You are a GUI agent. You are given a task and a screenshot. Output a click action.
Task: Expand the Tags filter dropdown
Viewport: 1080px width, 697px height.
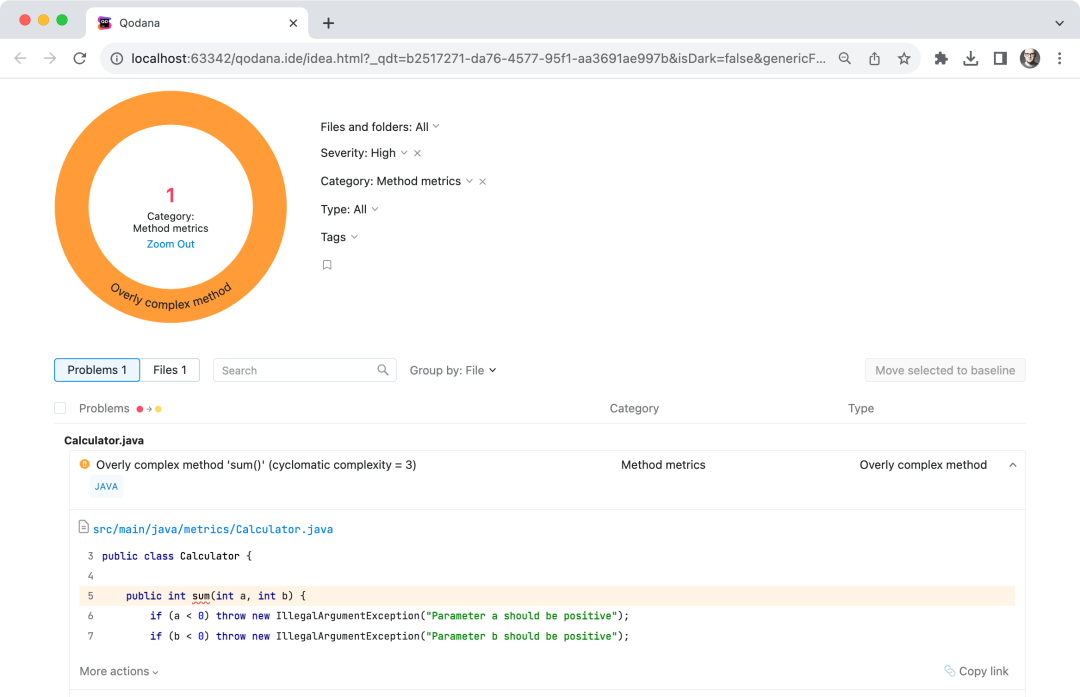tap(339, 237)
